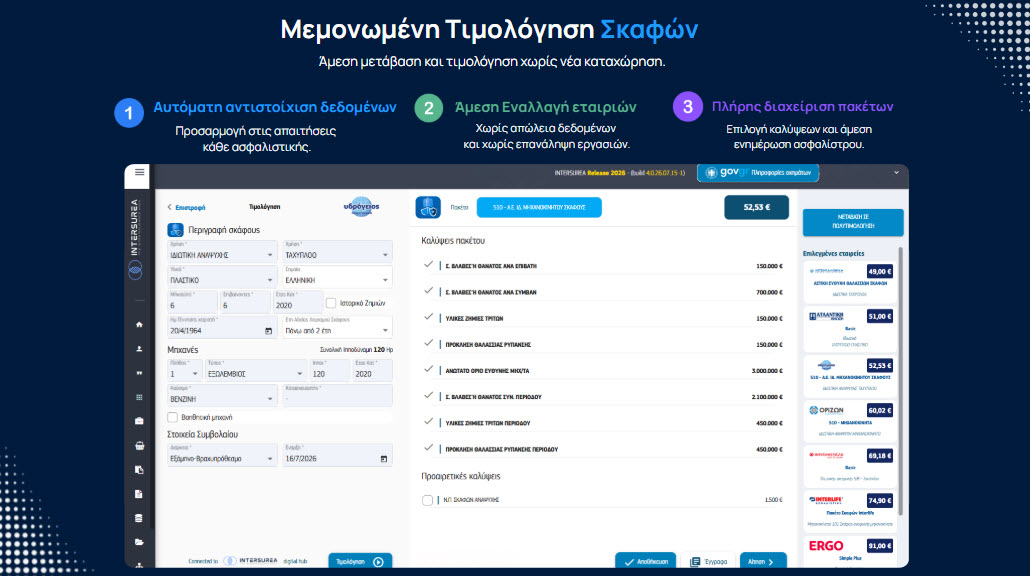Open the database stack sidebar icon
Image resolution: width=1030 pixels, height=576 pixels.
click(x=139, y=518)
